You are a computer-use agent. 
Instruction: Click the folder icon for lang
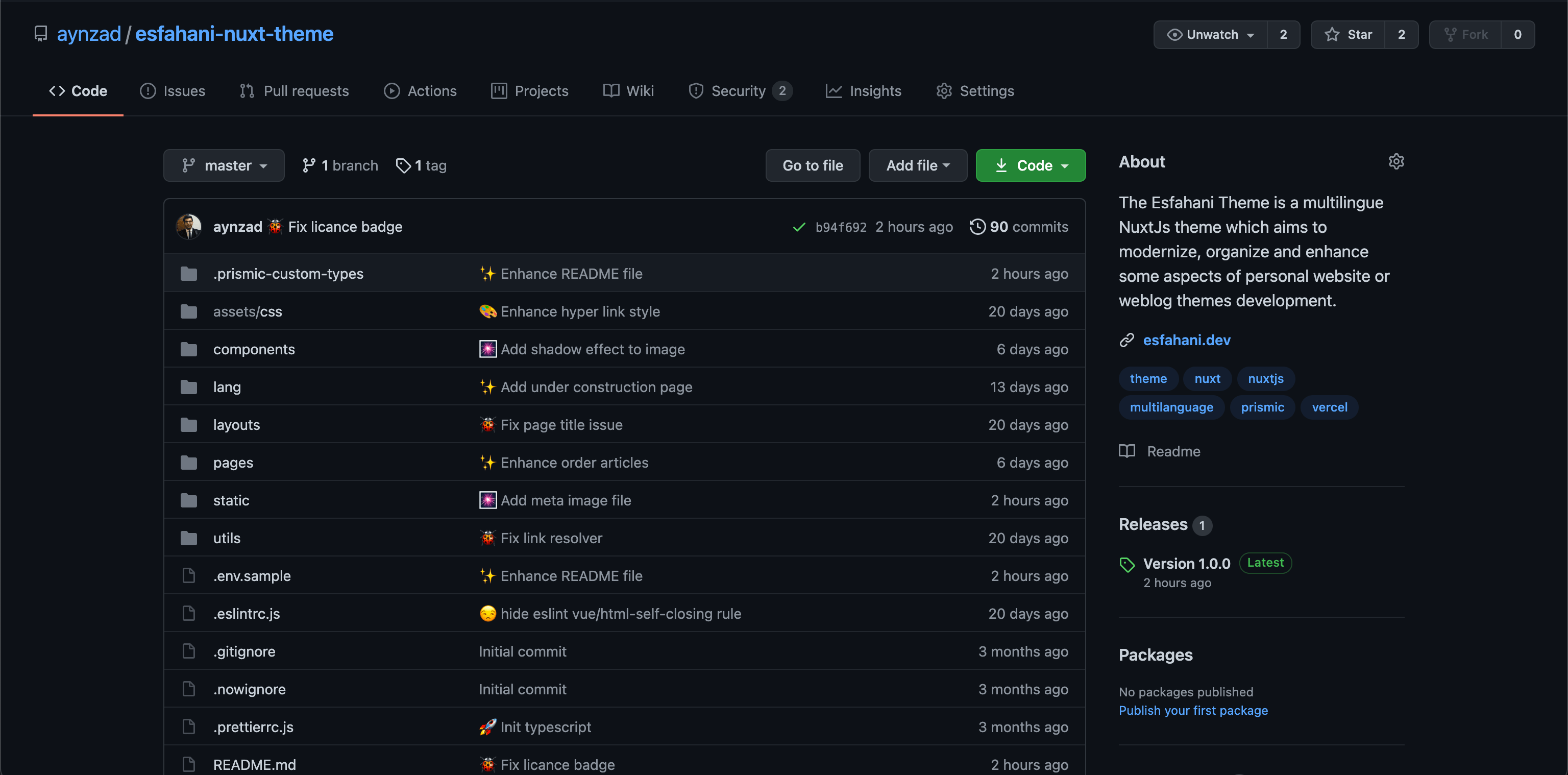click(189, 387)
